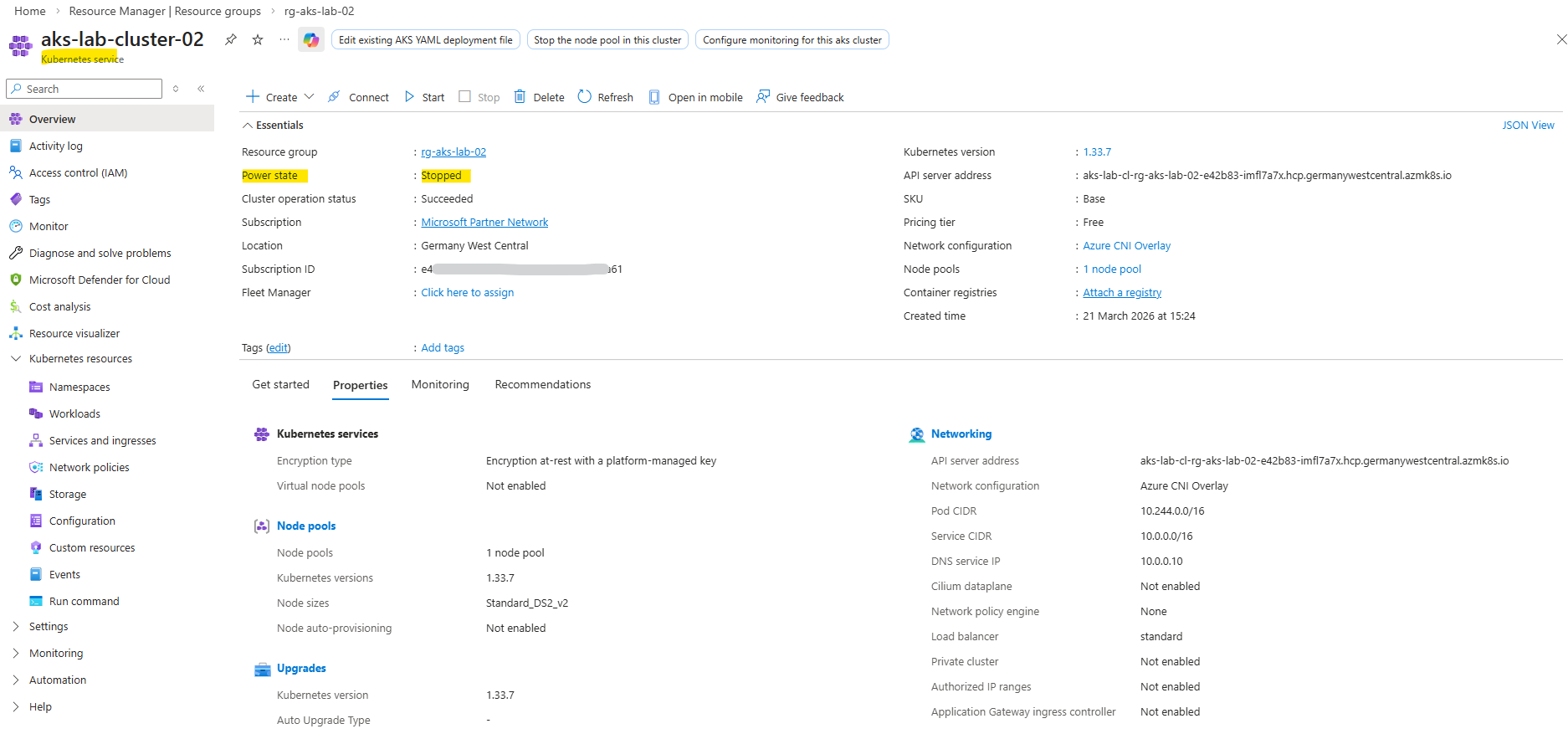The width and height of the screenshot is (1568, 739).
Task: Start the stopped AKS cluster
Action: click(424, 97)
